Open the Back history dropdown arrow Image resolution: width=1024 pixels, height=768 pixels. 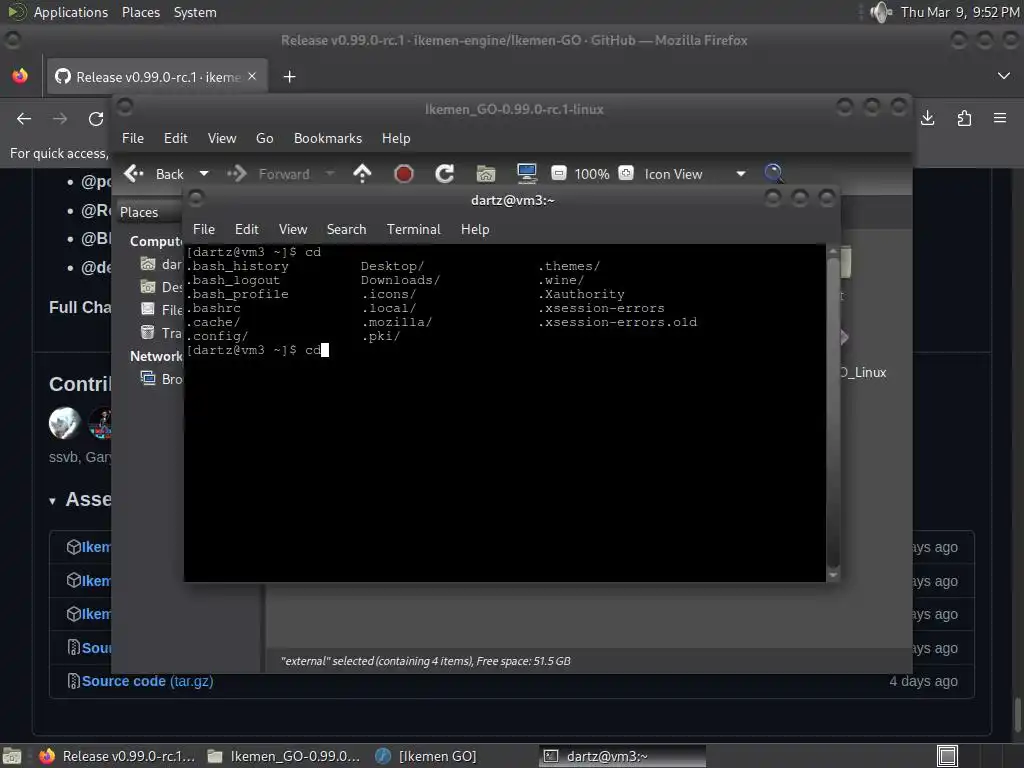coord(204,174)
